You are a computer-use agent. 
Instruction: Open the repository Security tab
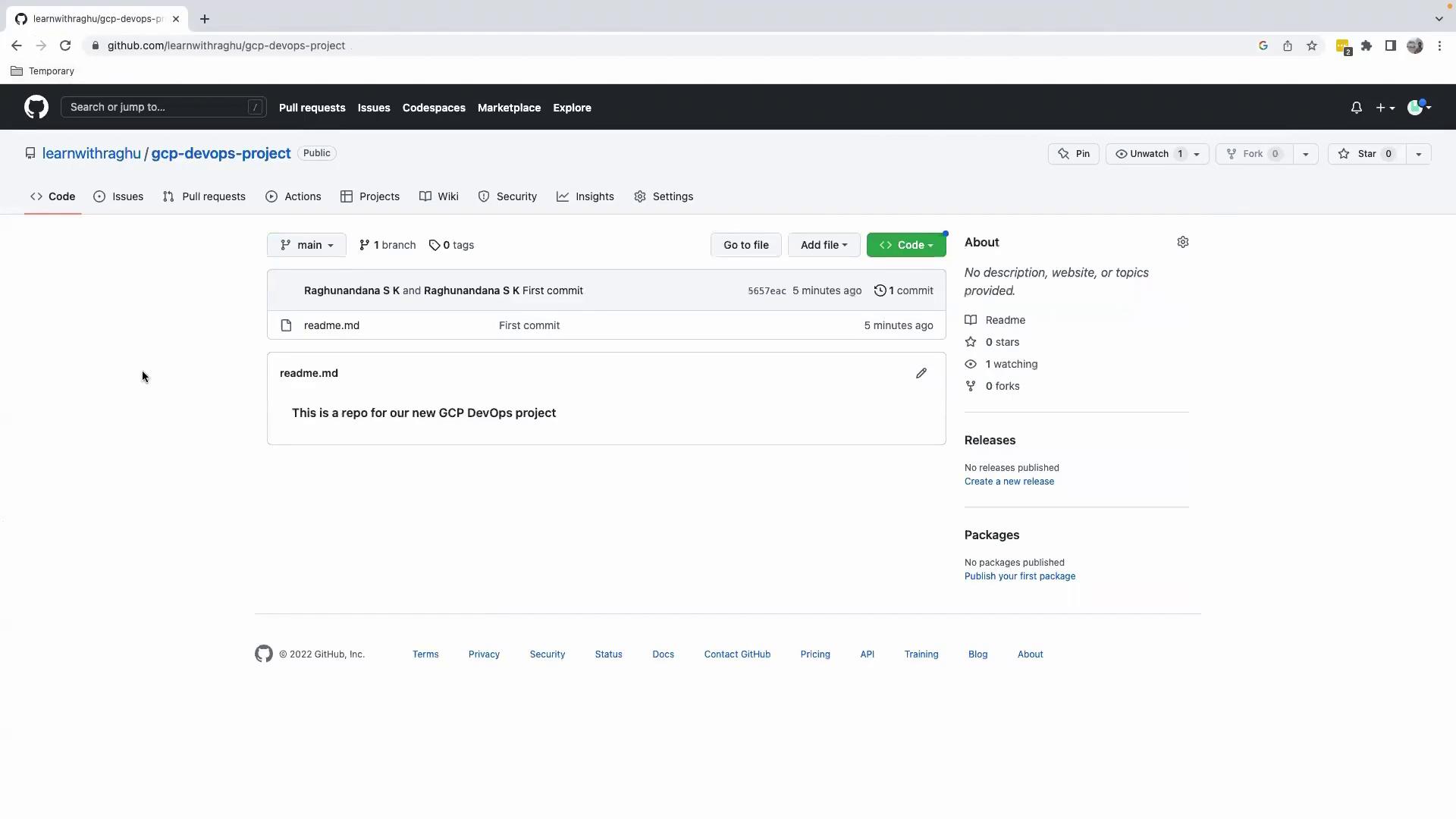click(507, 196)
